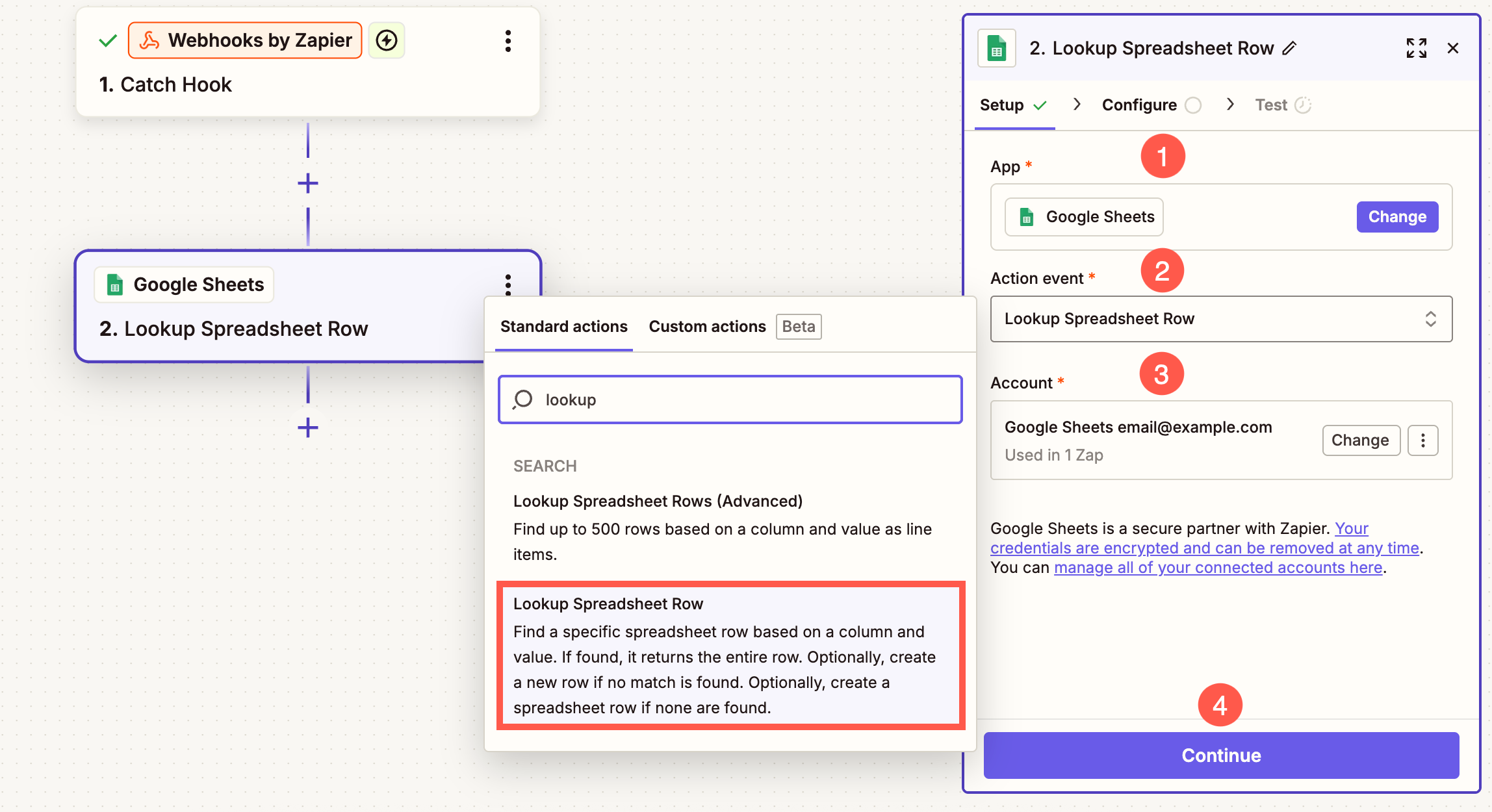Click the Google Sheets icon in panel header
This screenshot has width=1492, height=812.
click(997, 48)
